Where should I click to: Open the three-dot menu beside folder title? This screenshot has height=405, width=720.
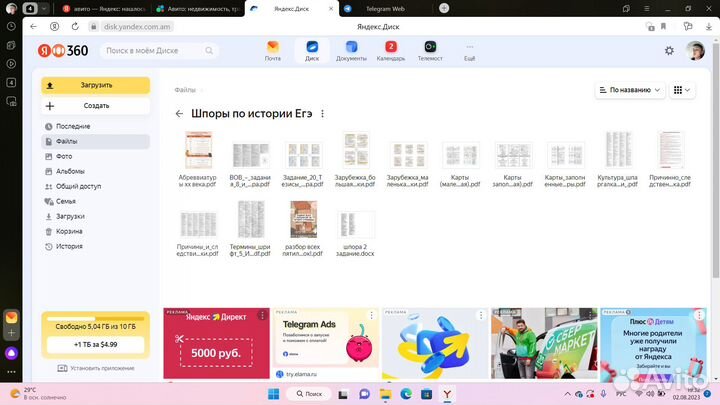point(322,114)
